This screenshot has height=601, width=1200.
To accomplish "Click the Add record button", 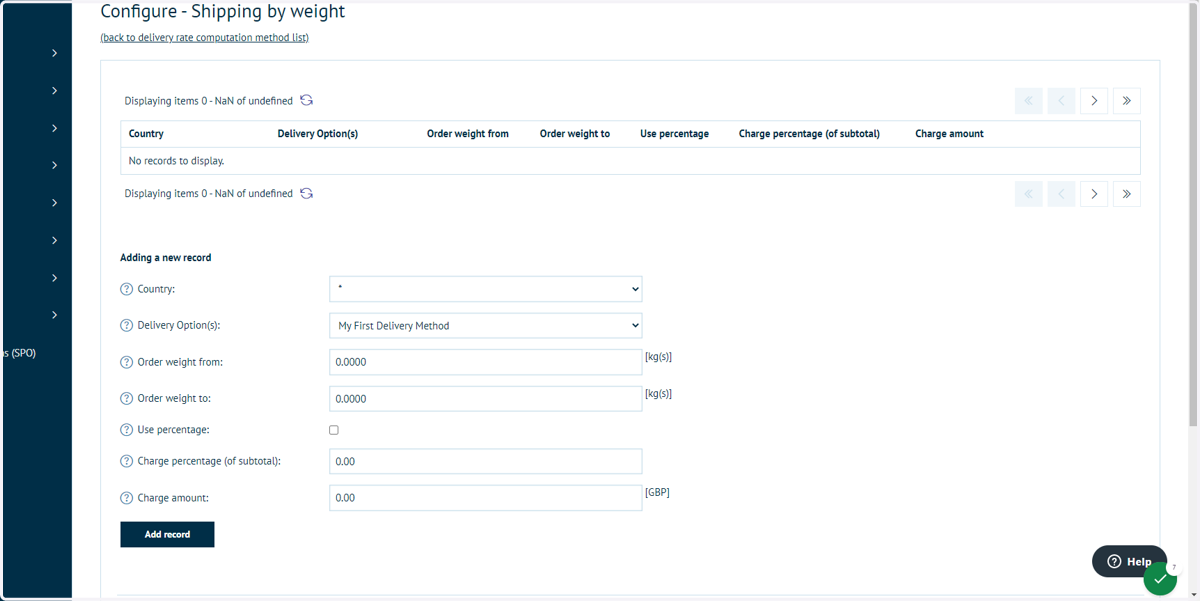I will coord(167,534).
